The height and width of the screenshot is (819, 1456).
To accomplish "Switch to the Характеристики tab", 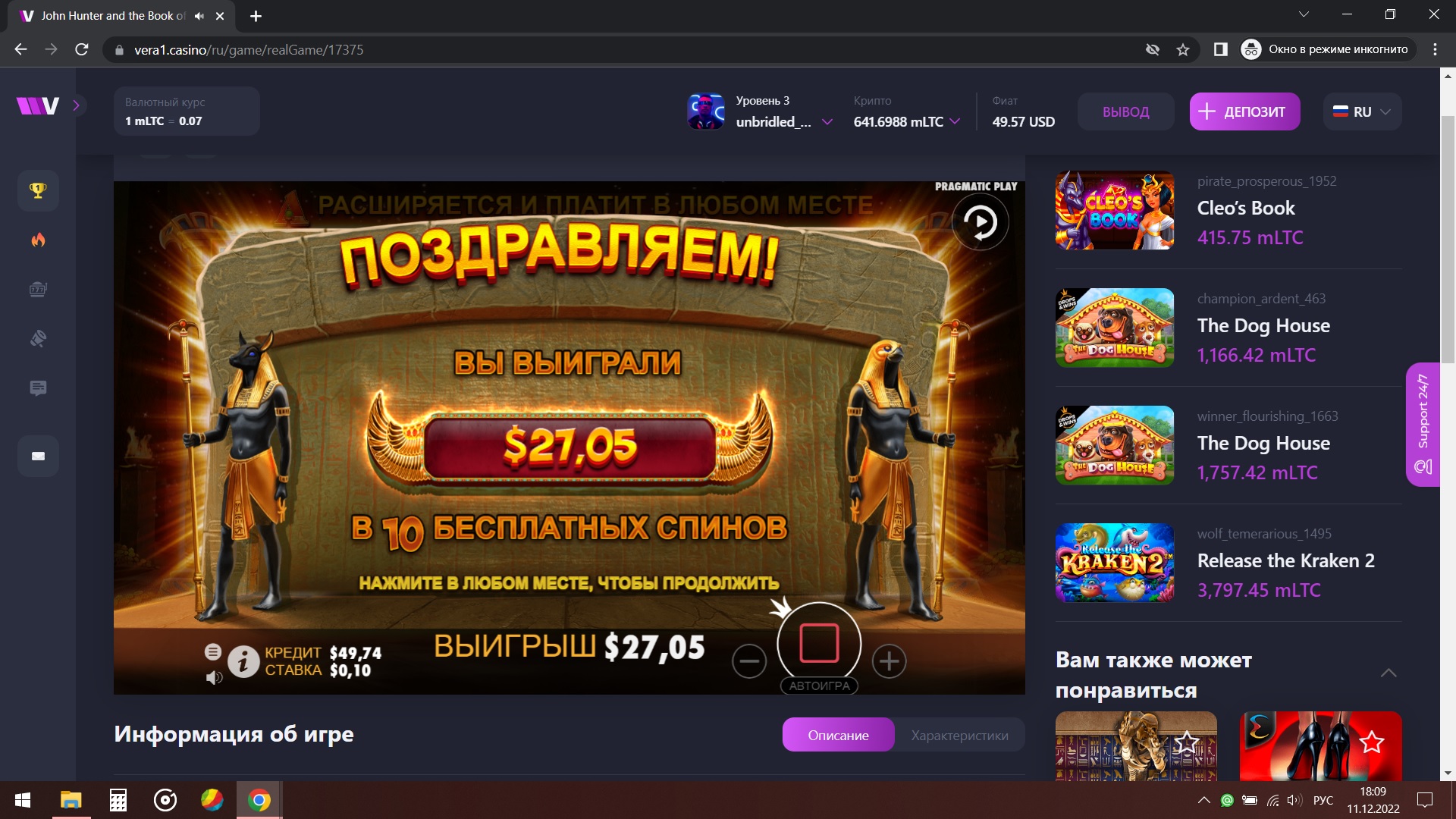I will coord(959,736).
